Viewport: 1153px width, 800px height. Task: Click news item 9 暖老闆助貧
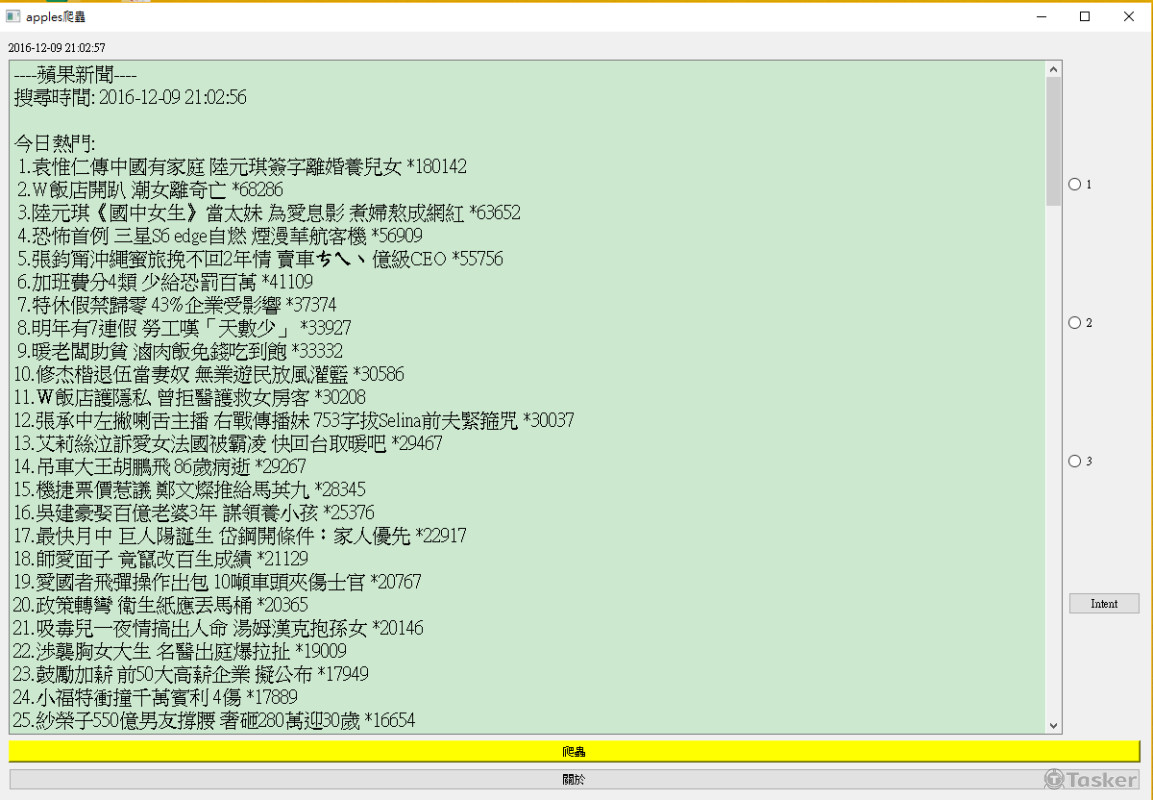tap(180, 351)
